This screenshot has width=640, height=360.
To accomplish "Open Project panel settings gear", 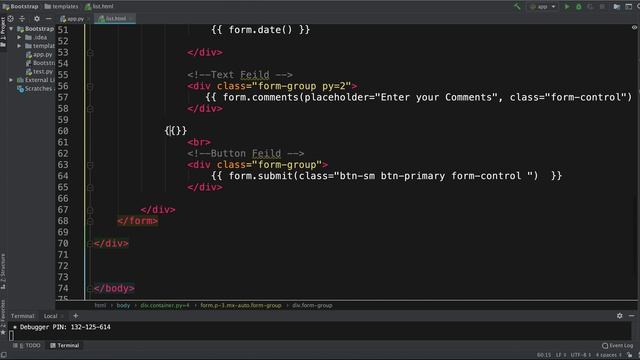I will 37,18.
